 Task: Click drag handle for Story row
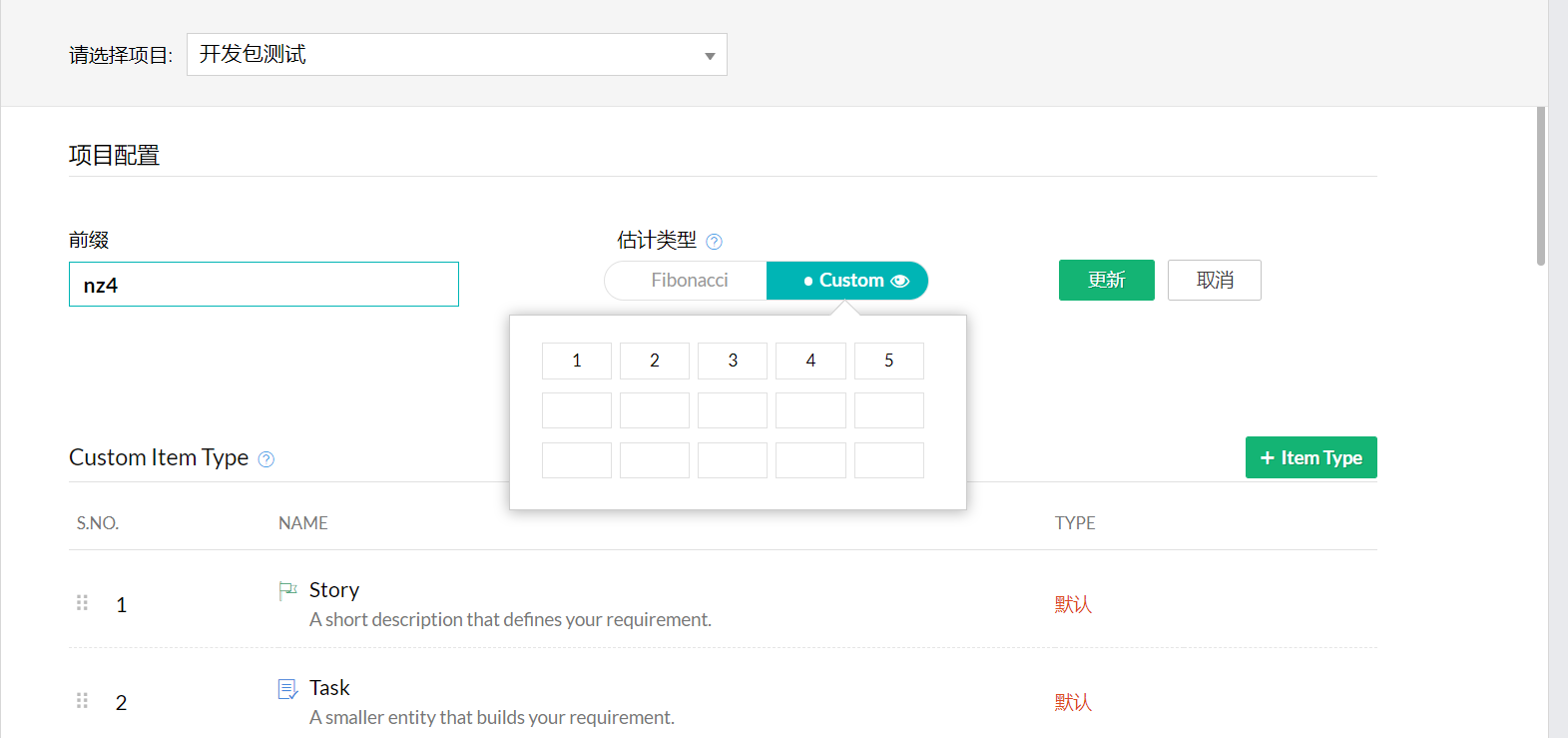click(x=83, y=603)
